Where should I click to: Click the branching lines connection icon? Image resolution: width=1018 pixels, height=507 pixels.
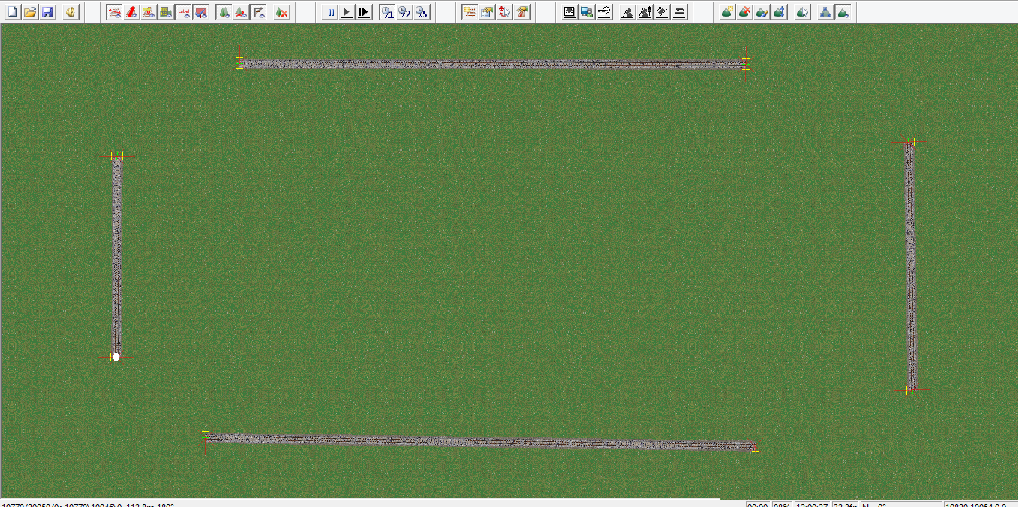click(604, 12)
